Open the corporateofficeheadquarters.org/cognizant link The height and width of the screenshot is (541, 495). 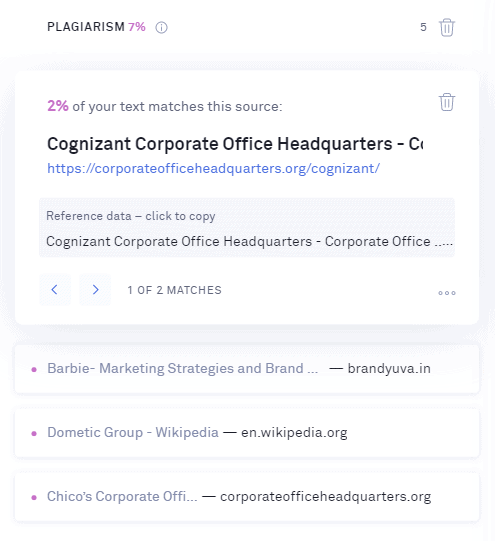coord(214,168)
